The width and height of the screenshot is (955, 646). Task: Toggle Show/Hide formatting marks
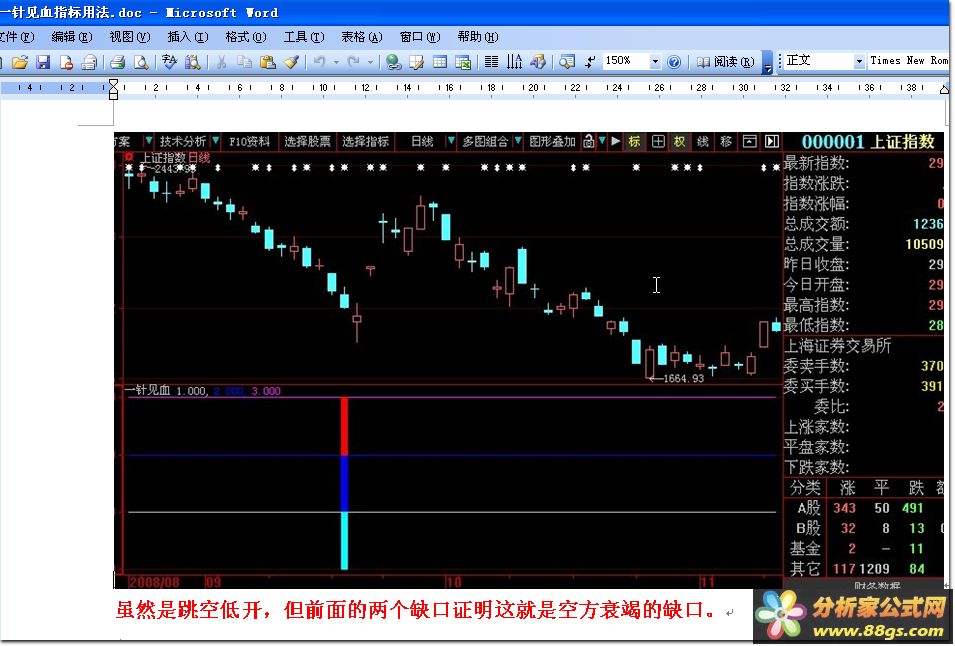point(590,61)
